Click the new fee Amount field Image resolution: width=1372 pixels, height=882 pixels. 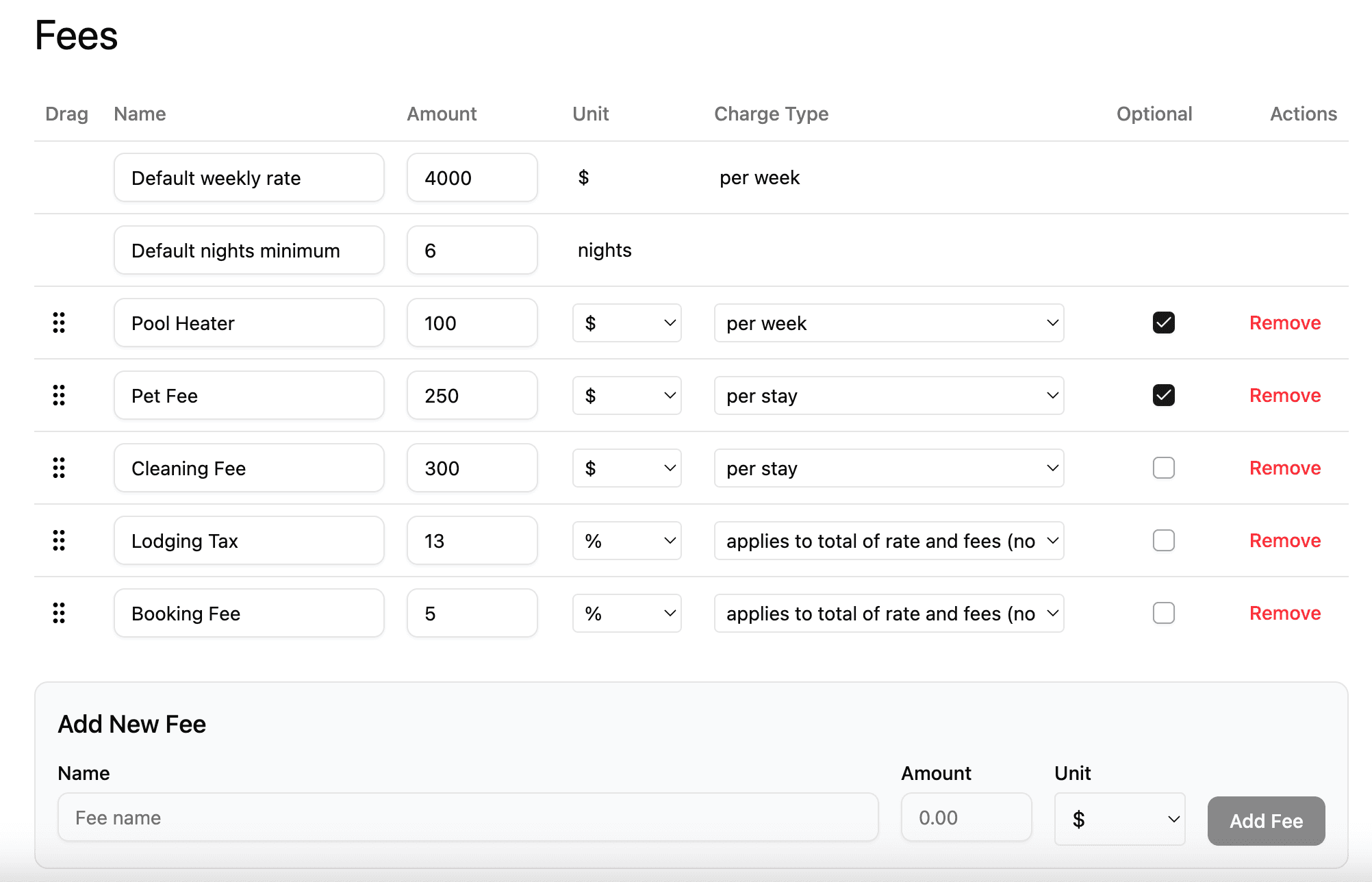click(x=966, y=817)
